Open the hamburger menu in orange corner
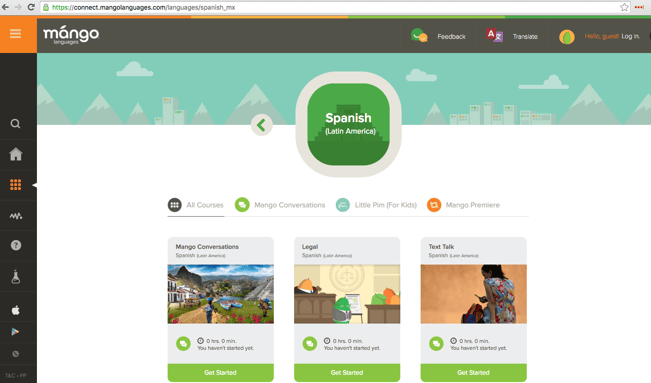This screenshot has height=383, width=651. (x=15, y=34)
